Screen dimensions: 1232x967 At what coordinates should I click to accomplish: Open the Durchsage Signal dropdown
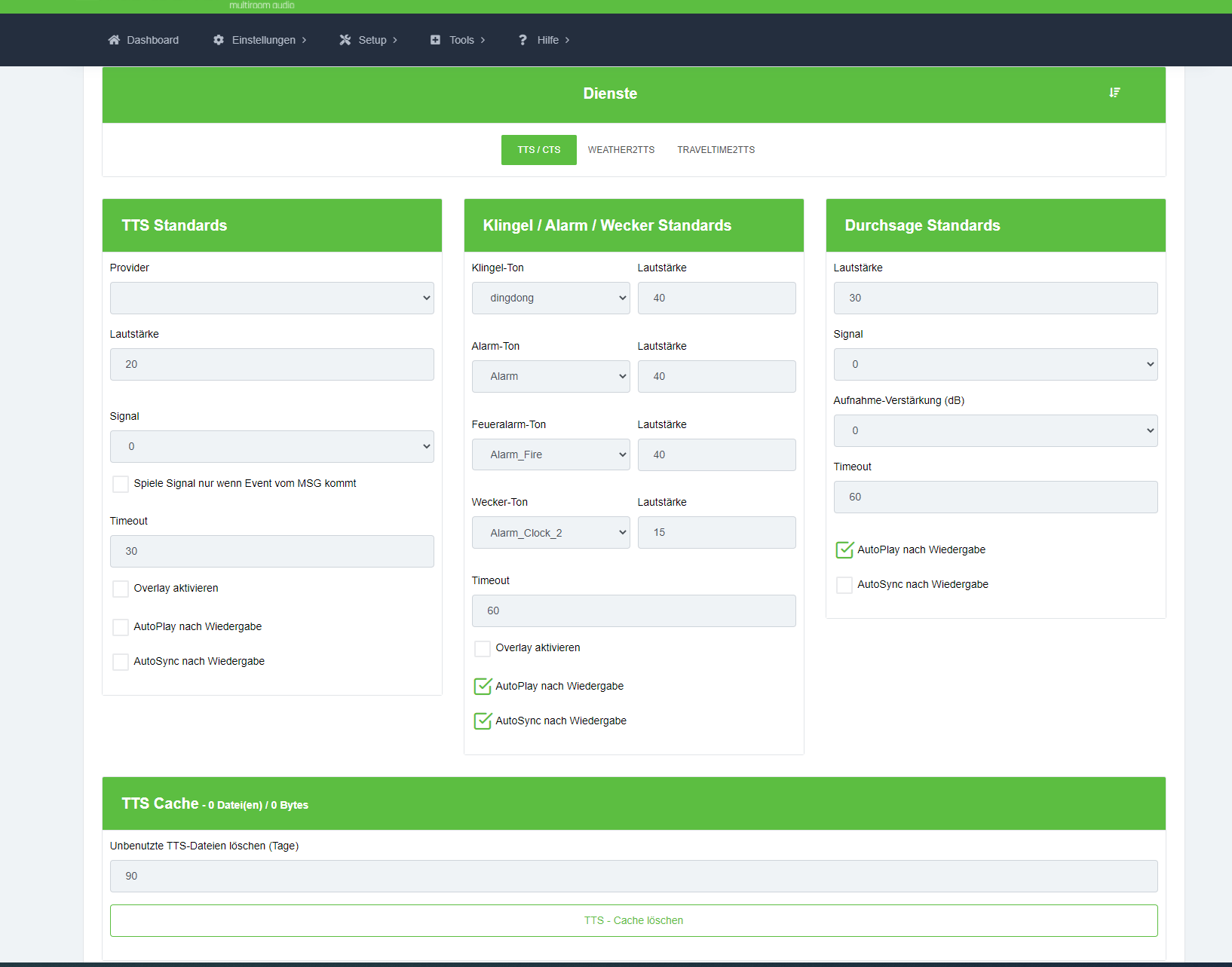[x=996, y=364]
